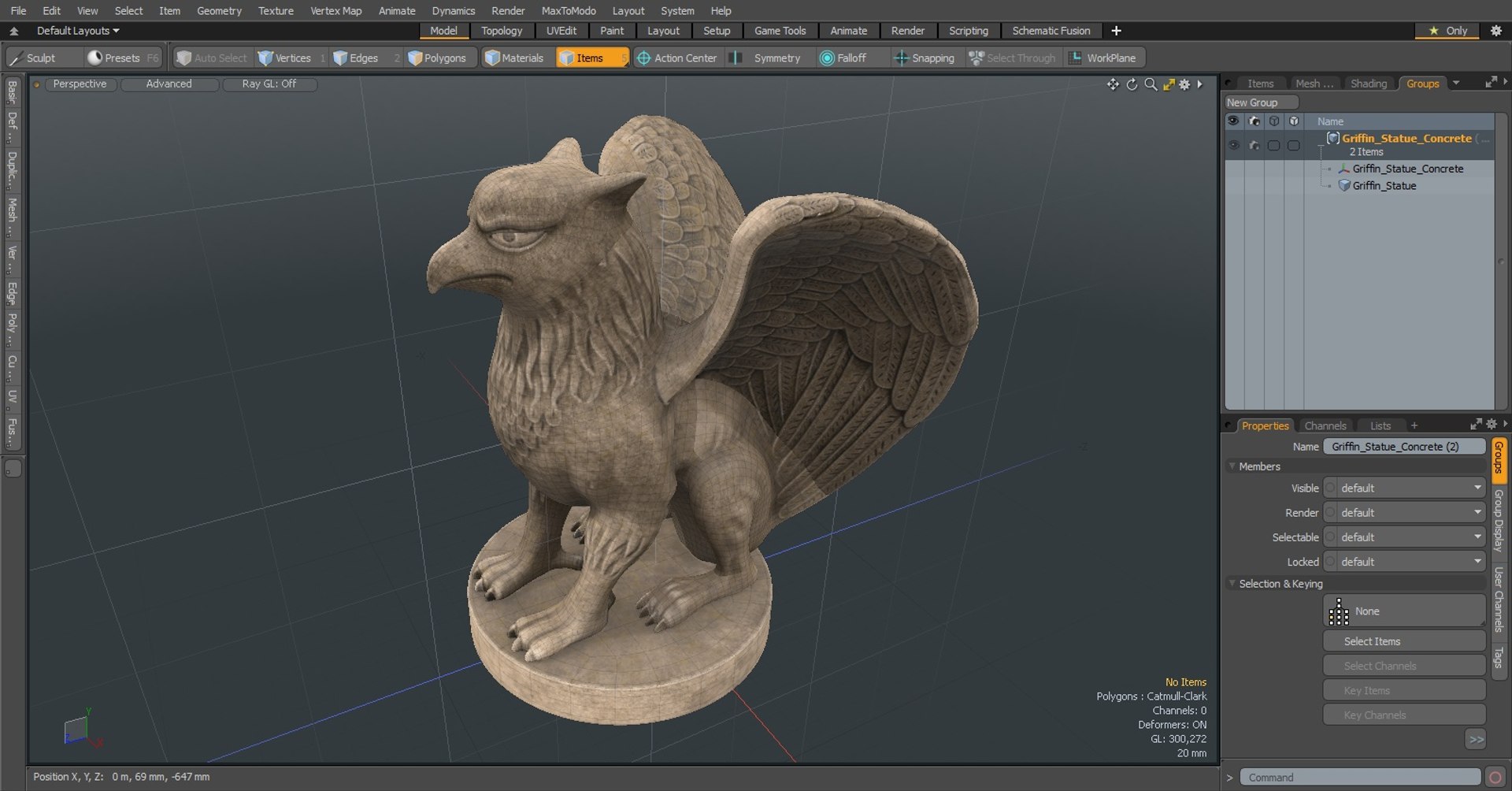The height and width of the screenshot is (791, 1512).
Task: Open viewport settings gear icon
Action: [1184, 84]
